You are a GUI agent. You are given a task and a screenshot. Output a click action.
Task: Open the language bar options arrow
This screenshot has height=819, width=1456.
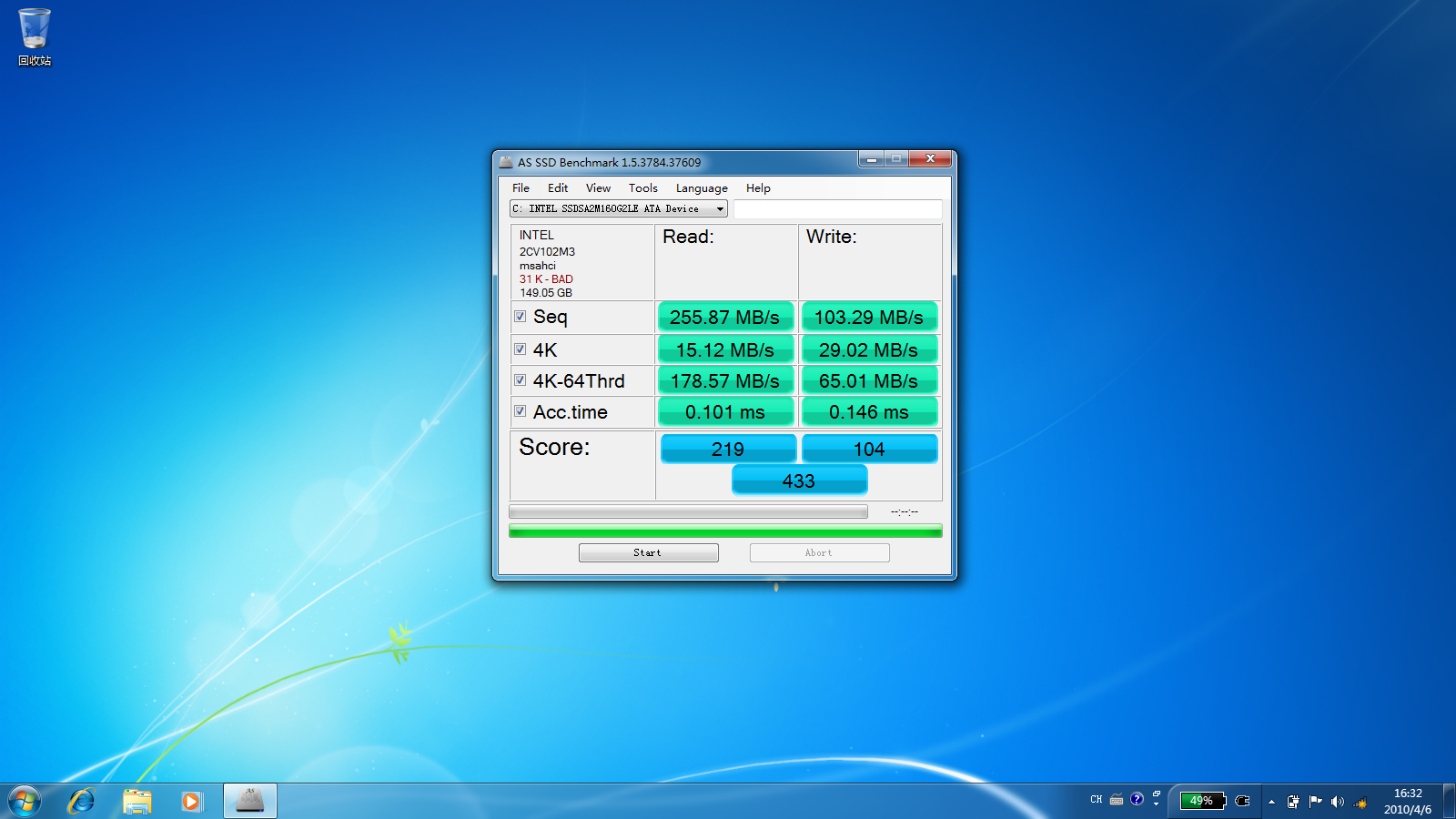coord(1157,804)
